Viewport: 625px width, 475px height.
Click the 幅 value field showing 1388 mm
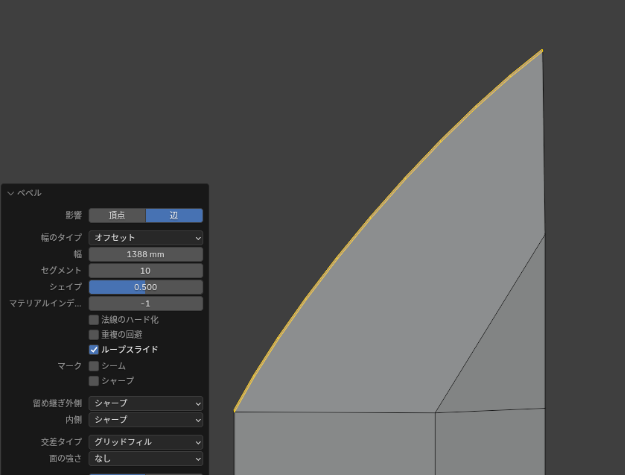[145, 254]
